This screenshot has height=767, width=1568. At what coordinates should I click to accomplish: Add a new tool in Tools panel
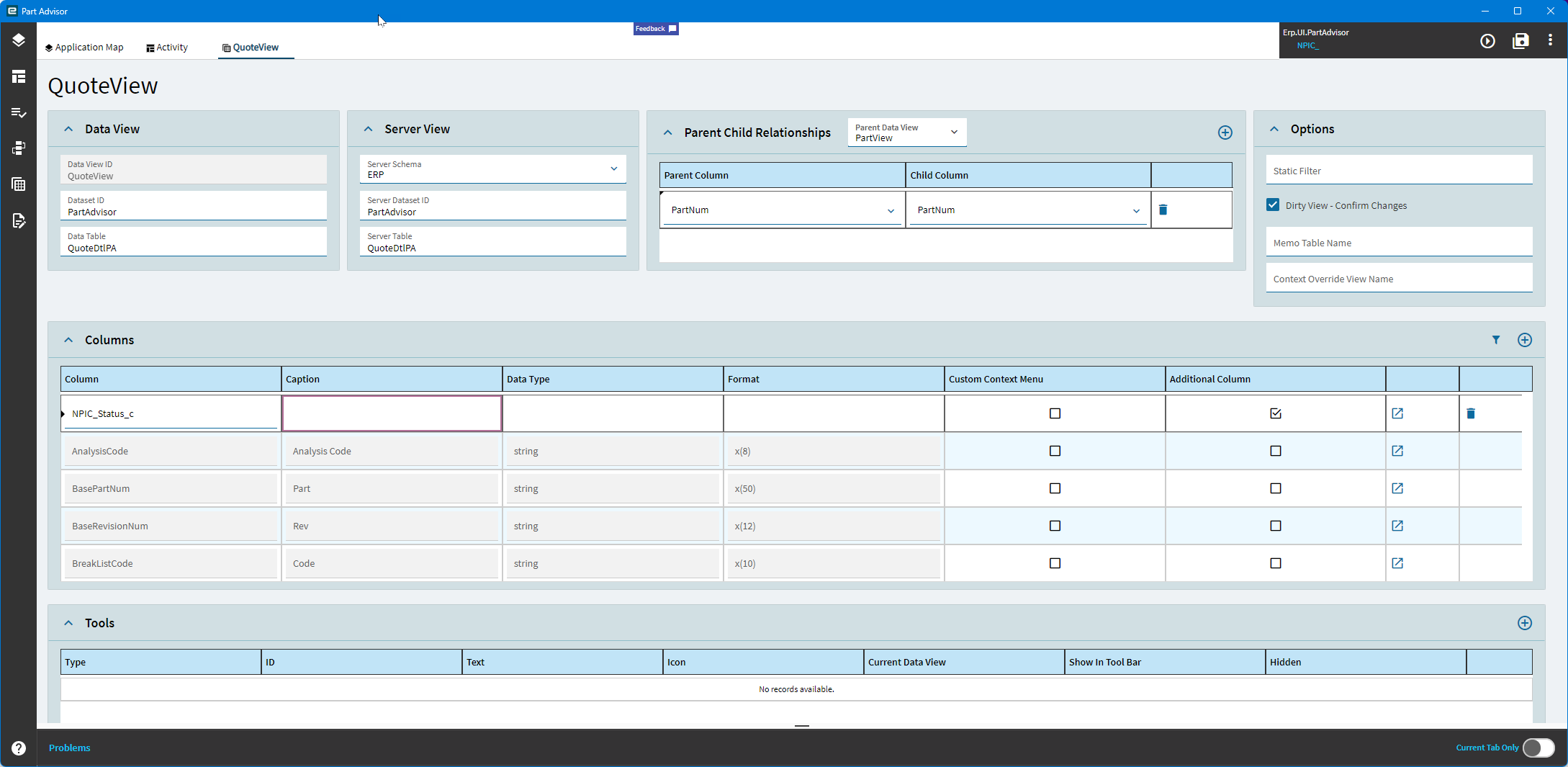click(1525, 623)
